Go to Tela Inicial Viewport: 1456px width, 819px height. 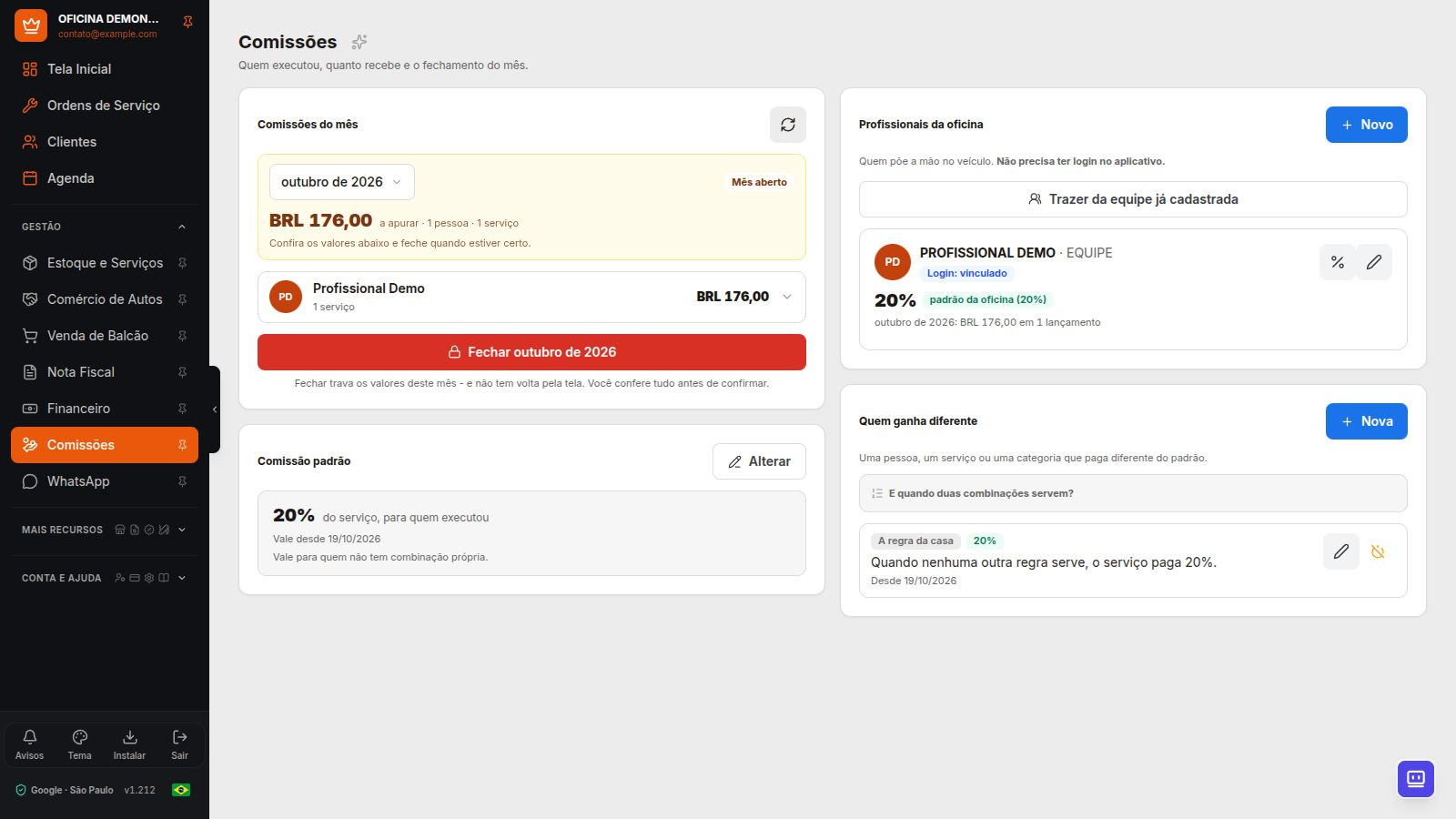tap(105, 69)
